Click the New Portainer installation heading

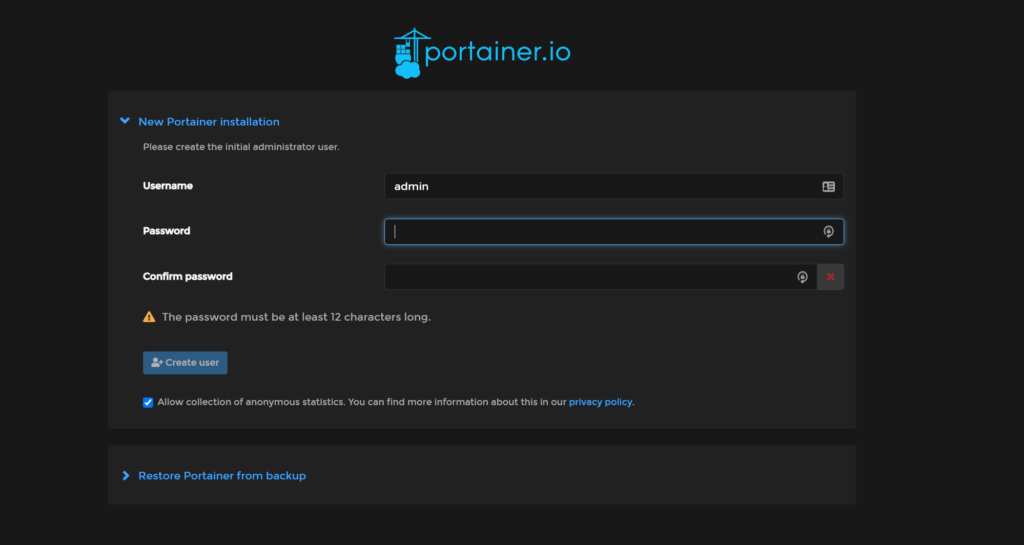[x=209, y=121]
